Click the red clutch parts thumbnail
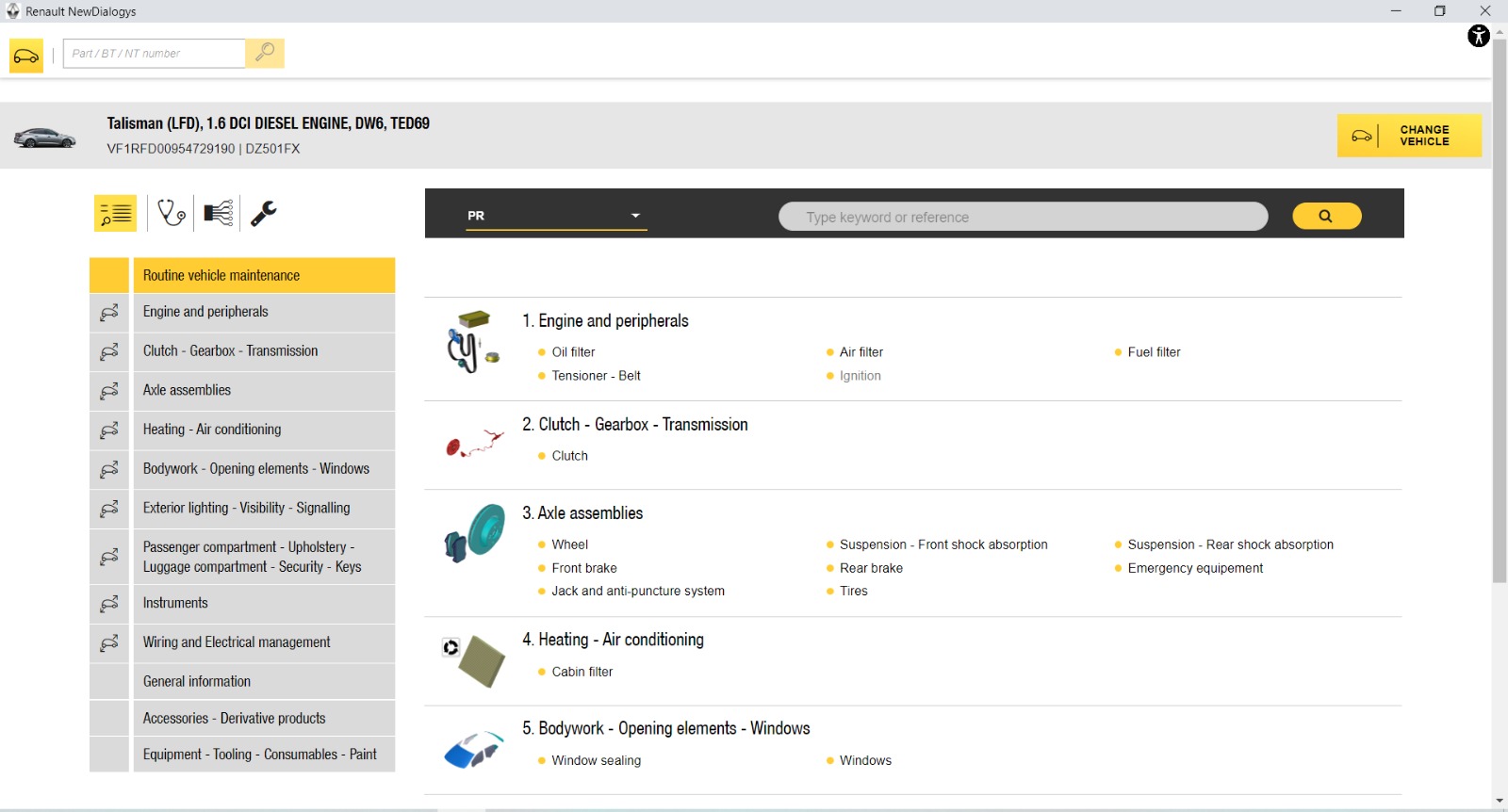Viewport: 1508px width, 812px height. tap(474, 443)
